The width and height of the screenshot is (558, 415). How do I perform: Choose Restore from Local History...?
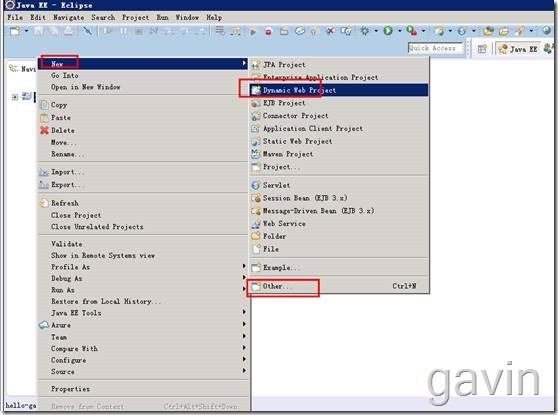tap(106, 301)
